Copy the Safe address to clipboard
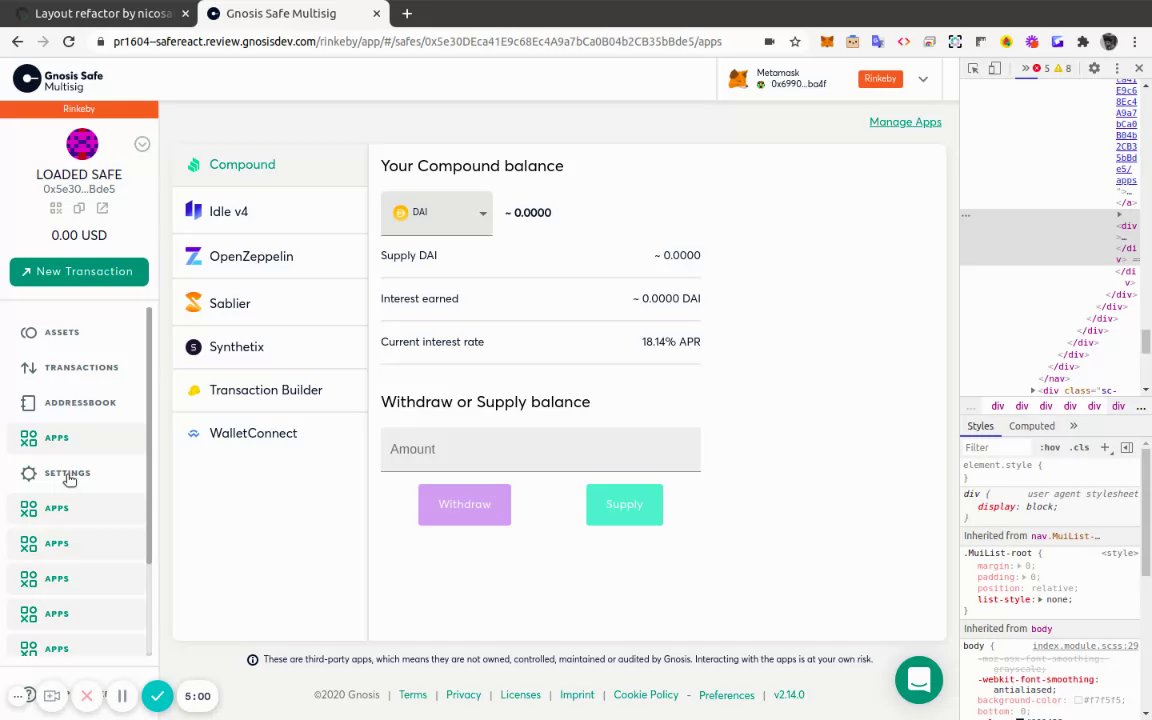This screenshot has height=720, width=1152. [x=79, y=209]
